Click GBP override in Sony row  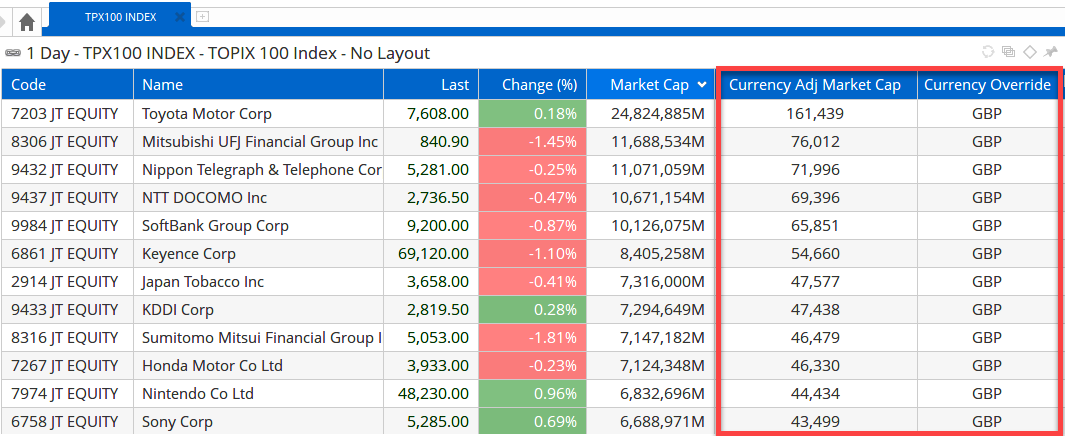pyautogui.click(x=987, y=422)
